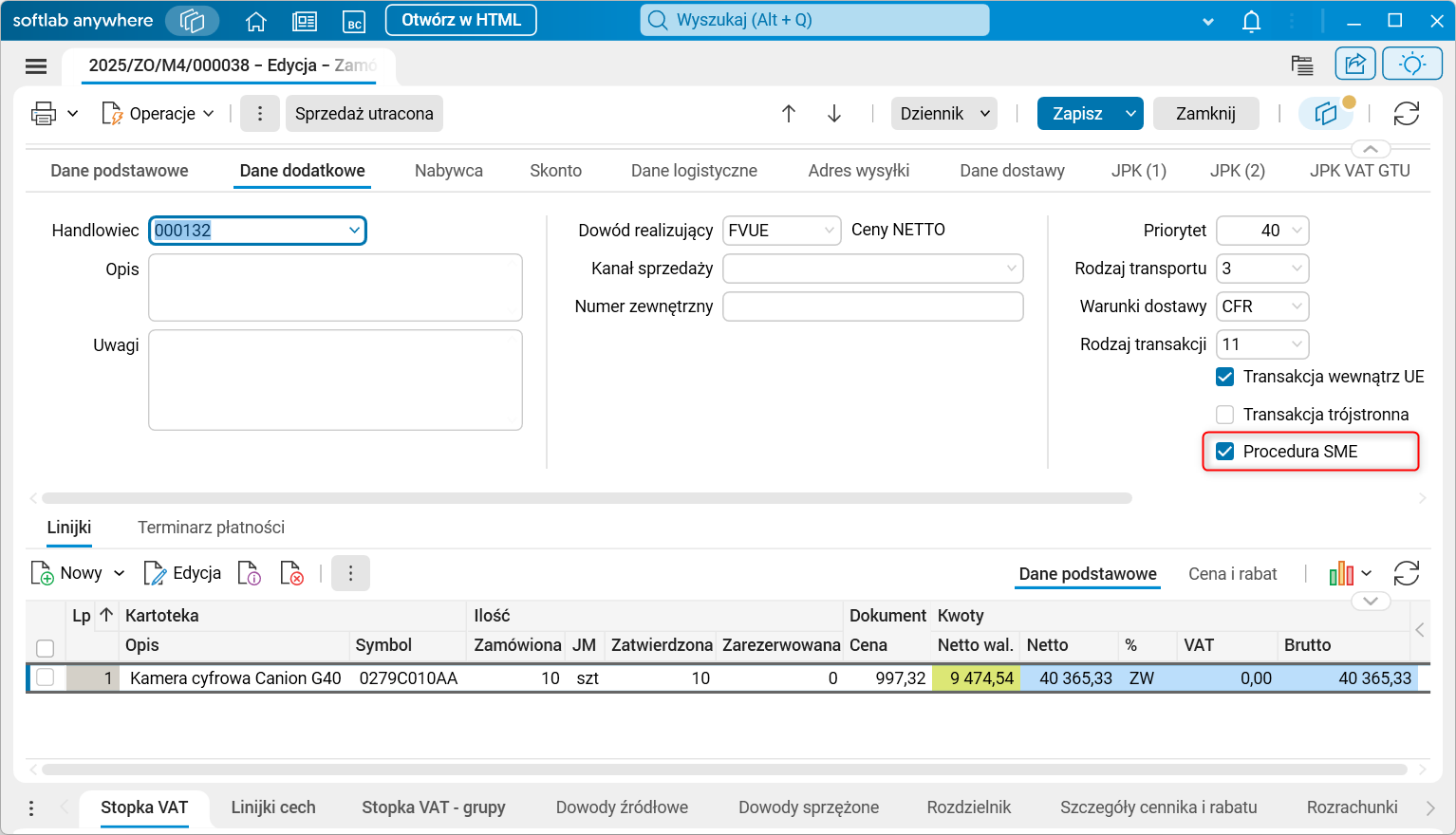The image size is (1456, 835).
Task: Click the Sprzedaż utracona button
Action: pyautogui.click(x=364, y=114)
